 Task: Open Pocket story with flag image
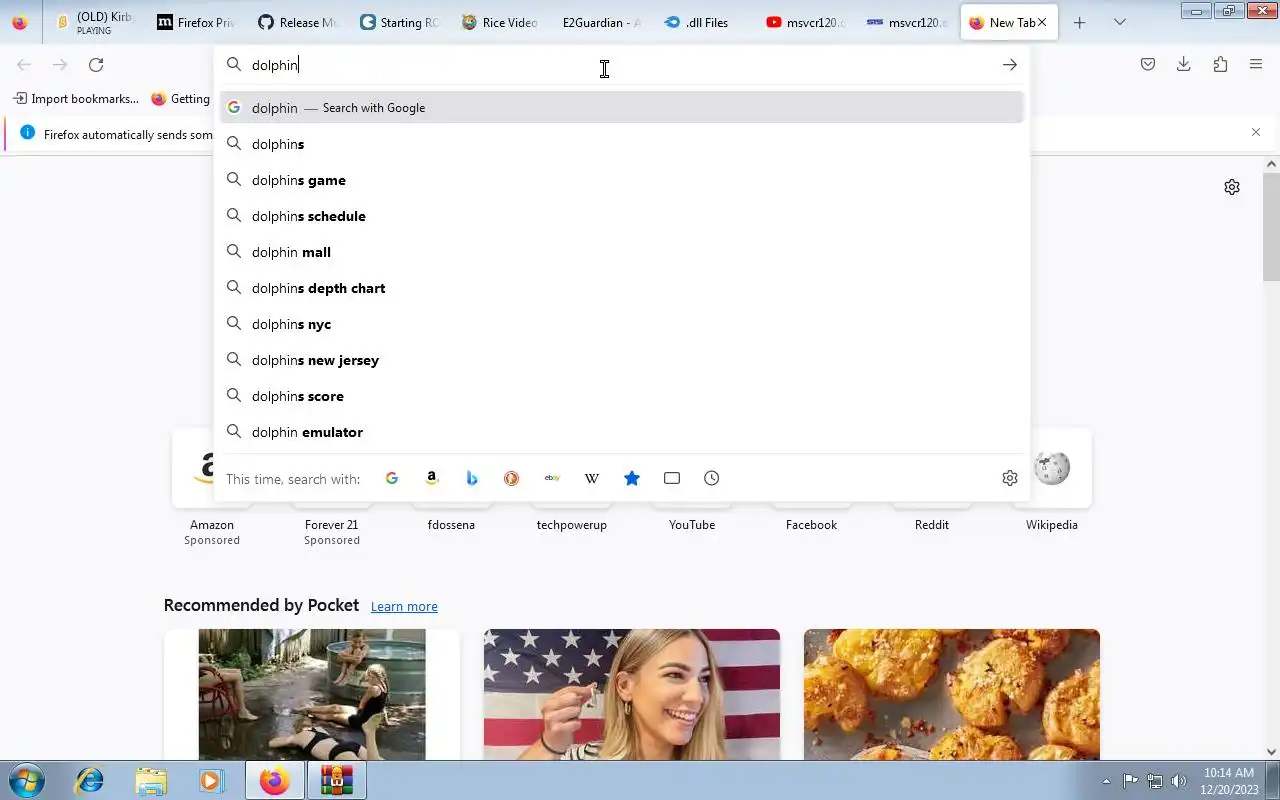pyautogui.click(x=632, y=694)
